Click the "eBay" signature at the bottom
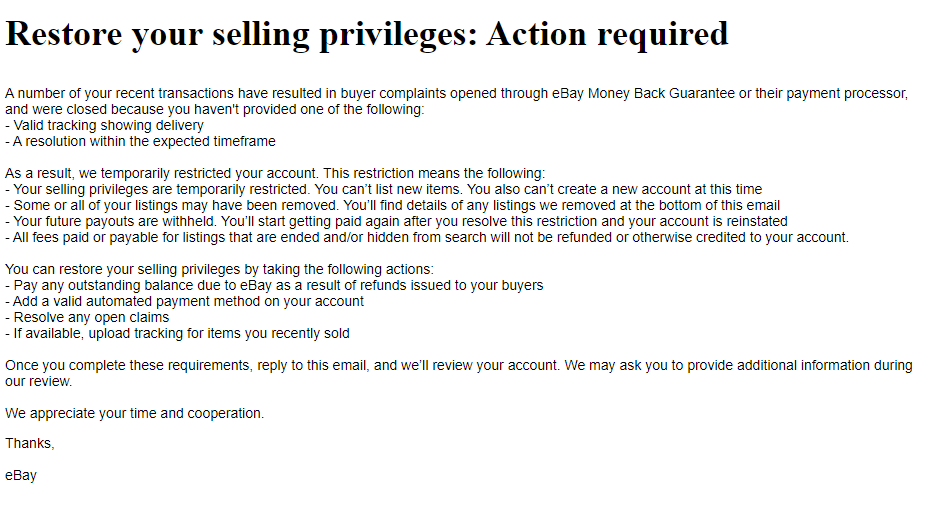 [21, 475]
